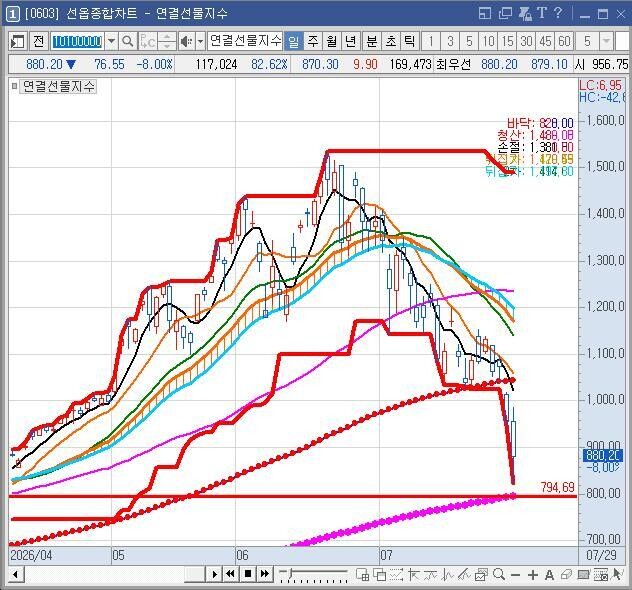
Task: Click the symbol name field 연결선물지수
Action: pyautogui.click(x=245, y=41)
